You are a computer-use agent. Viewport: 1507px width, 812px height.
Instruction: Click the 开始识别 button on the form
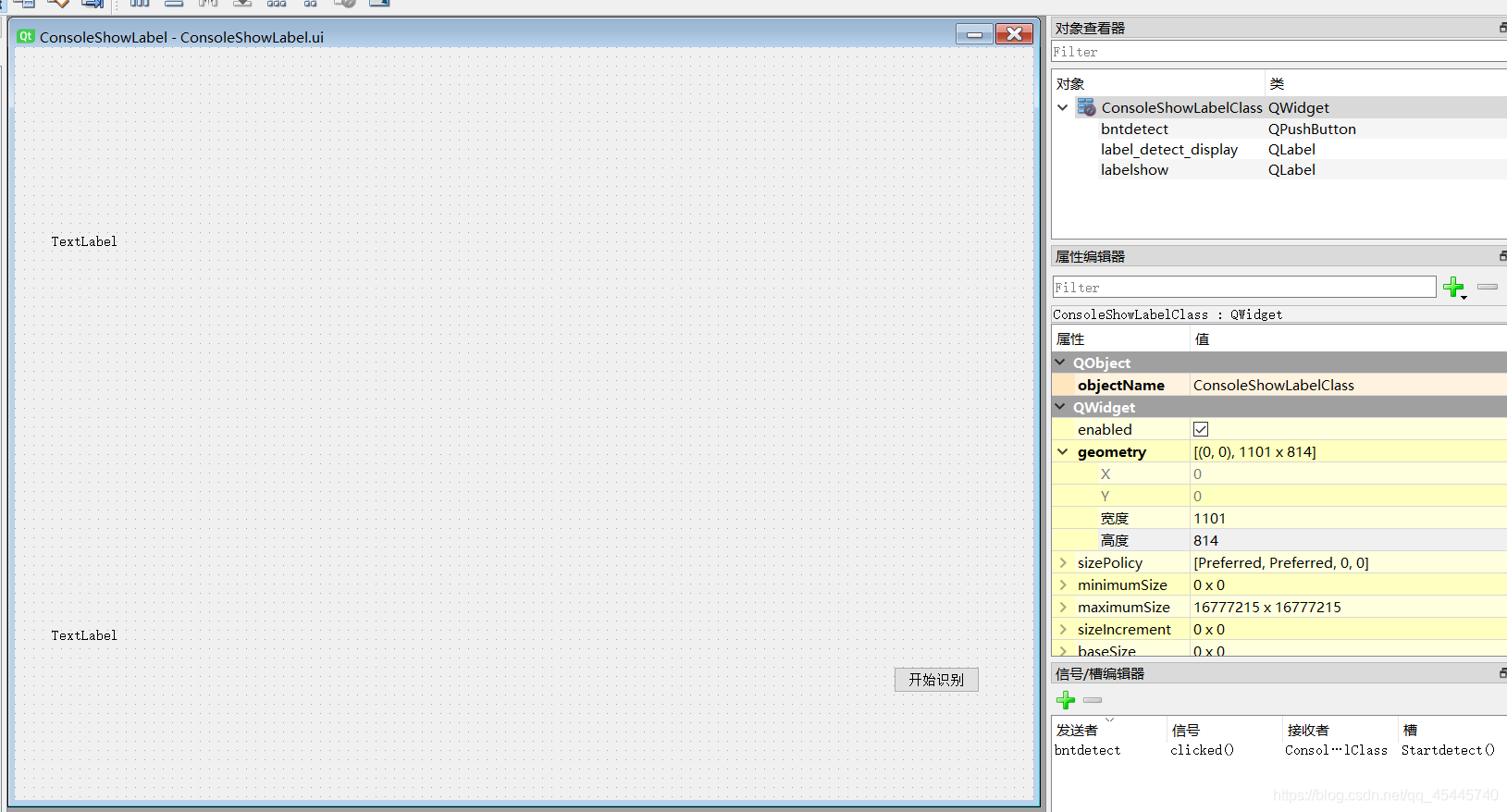[x=936, y=680]
